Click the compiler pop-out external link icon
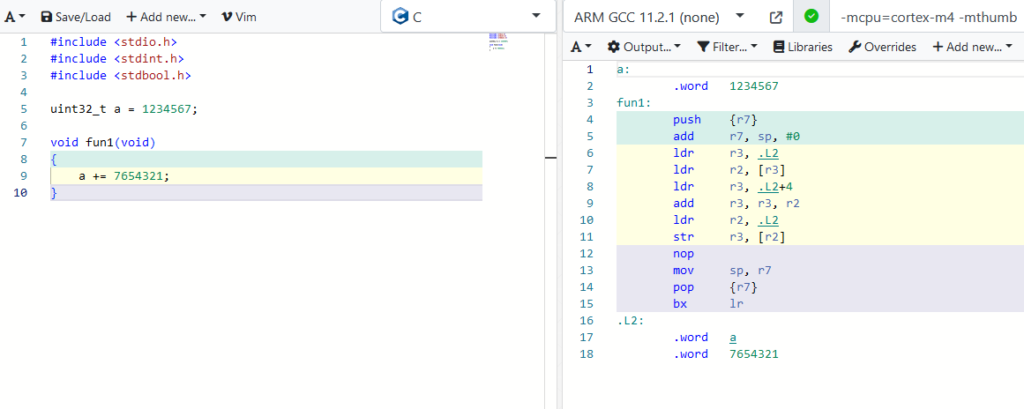 click(x=776, y=17)
